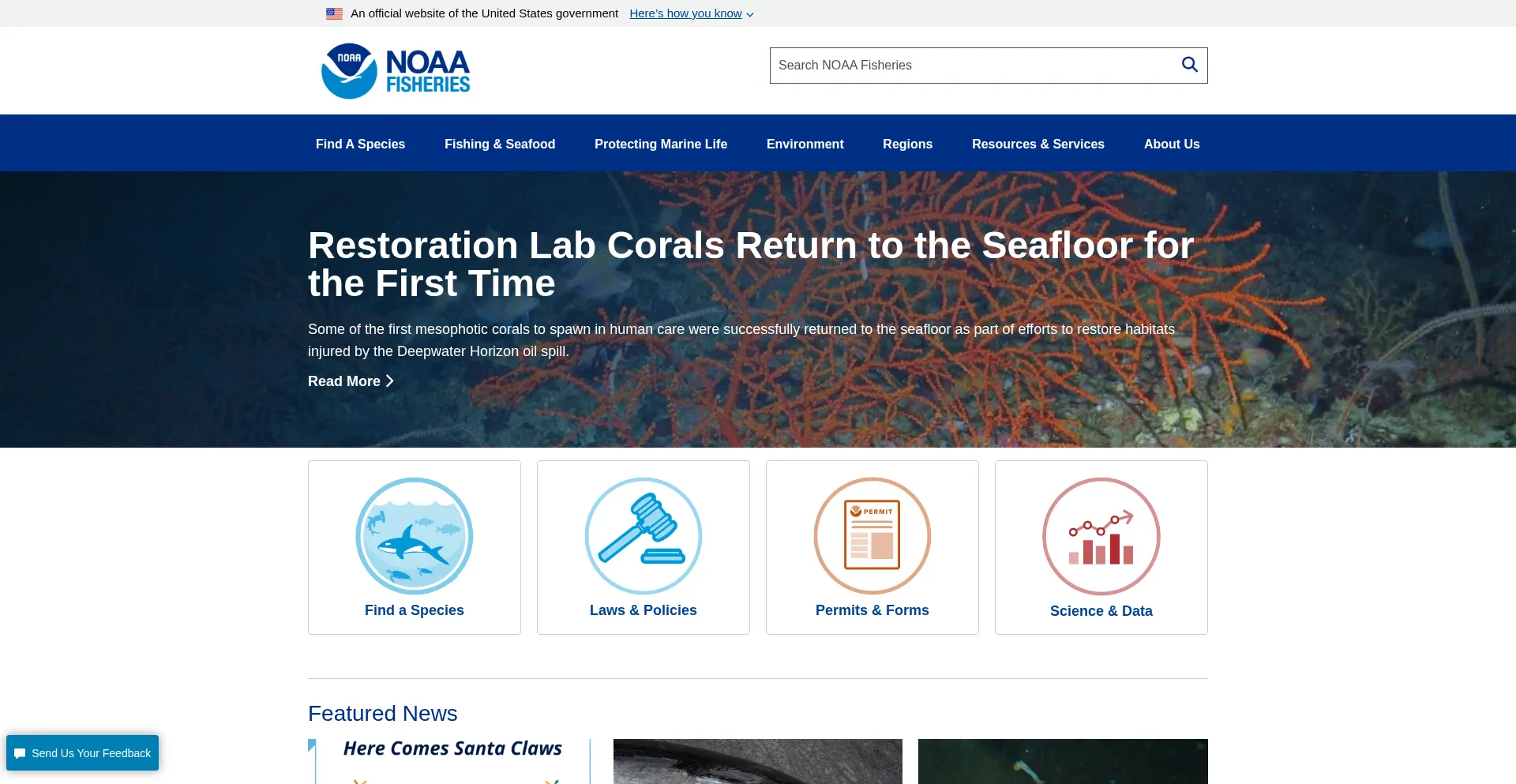Viewport: 1516px width, 784px height.
Task: Click the Send Us Your Feedback button
Action: [x=82, y=752]
